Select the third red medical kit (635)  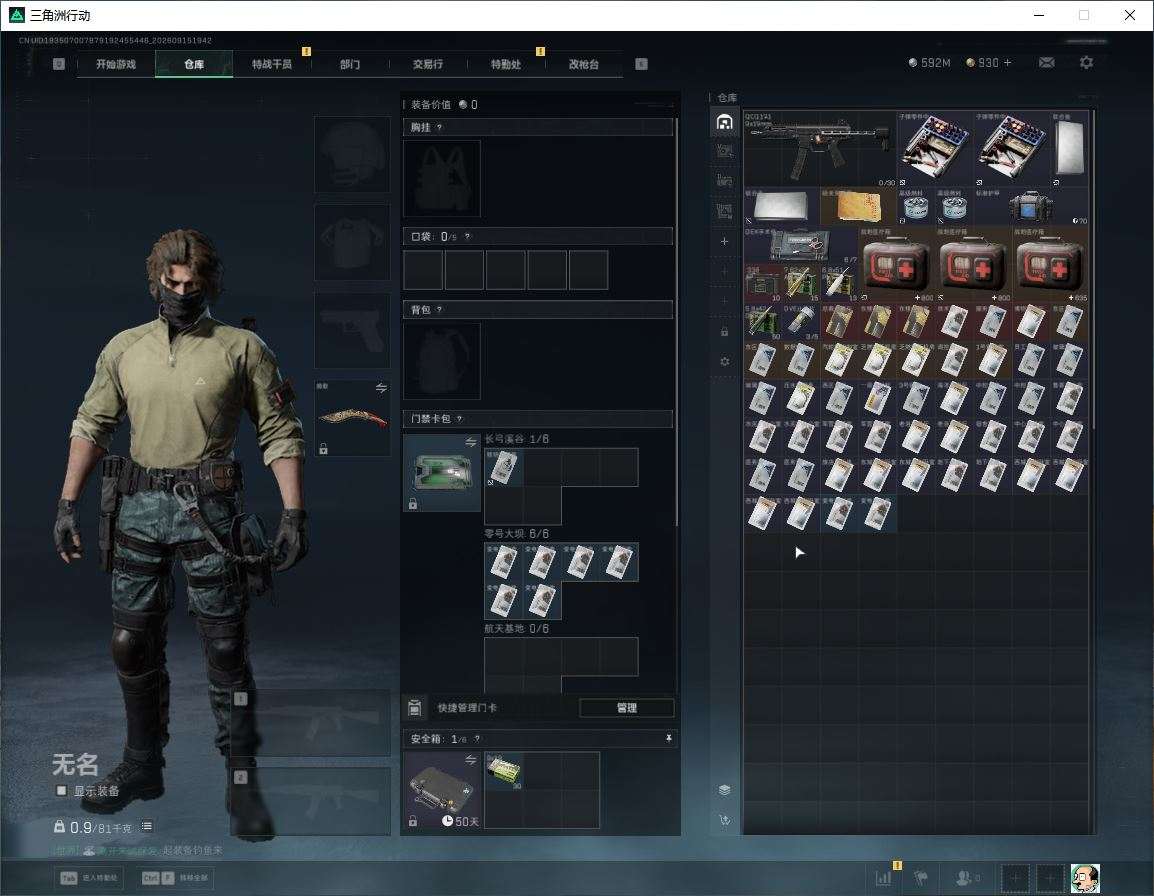(1049, 264)
